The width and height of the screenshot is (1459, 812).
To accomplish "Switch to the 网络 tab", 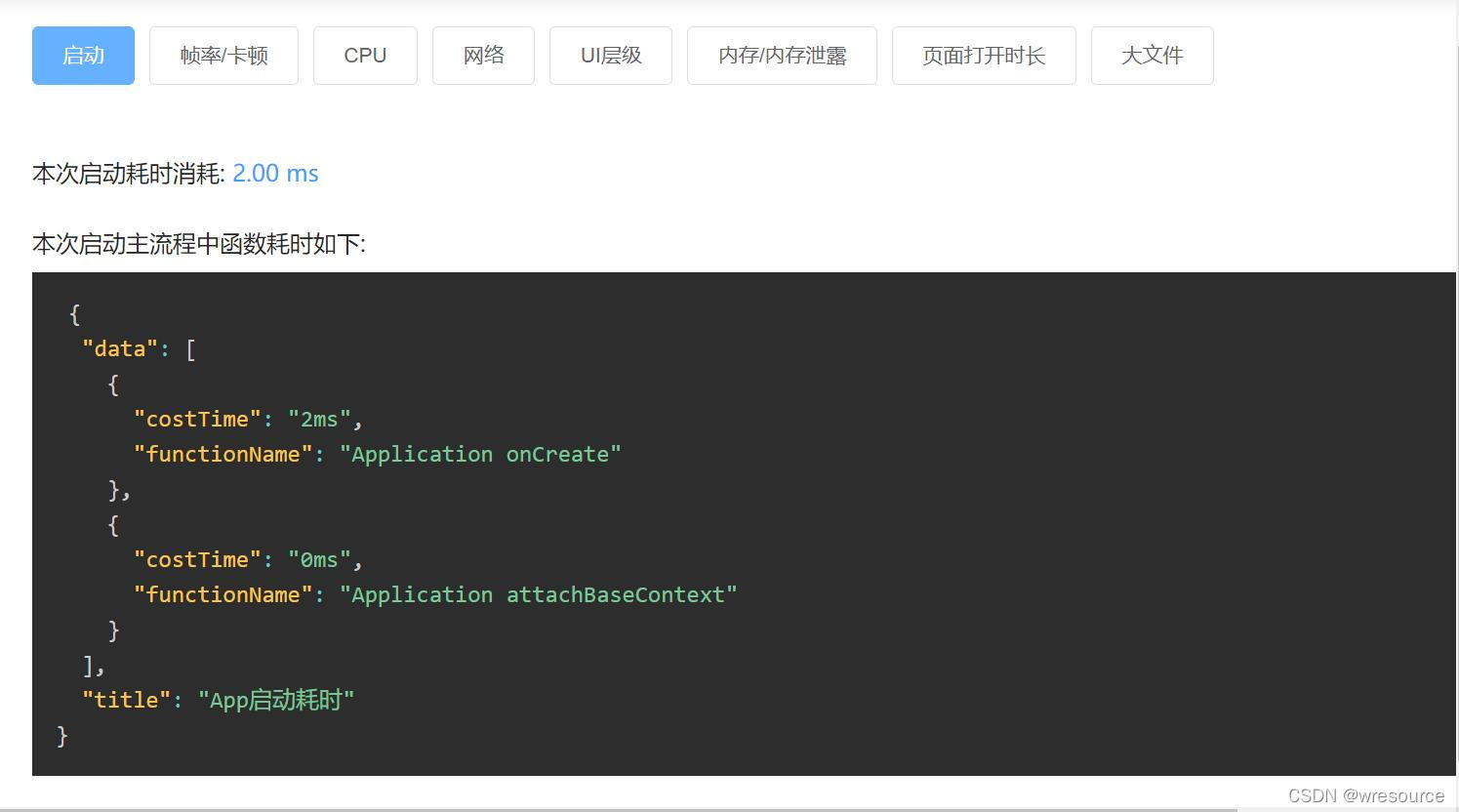I will pyautogui.click(x=483, y=56).
